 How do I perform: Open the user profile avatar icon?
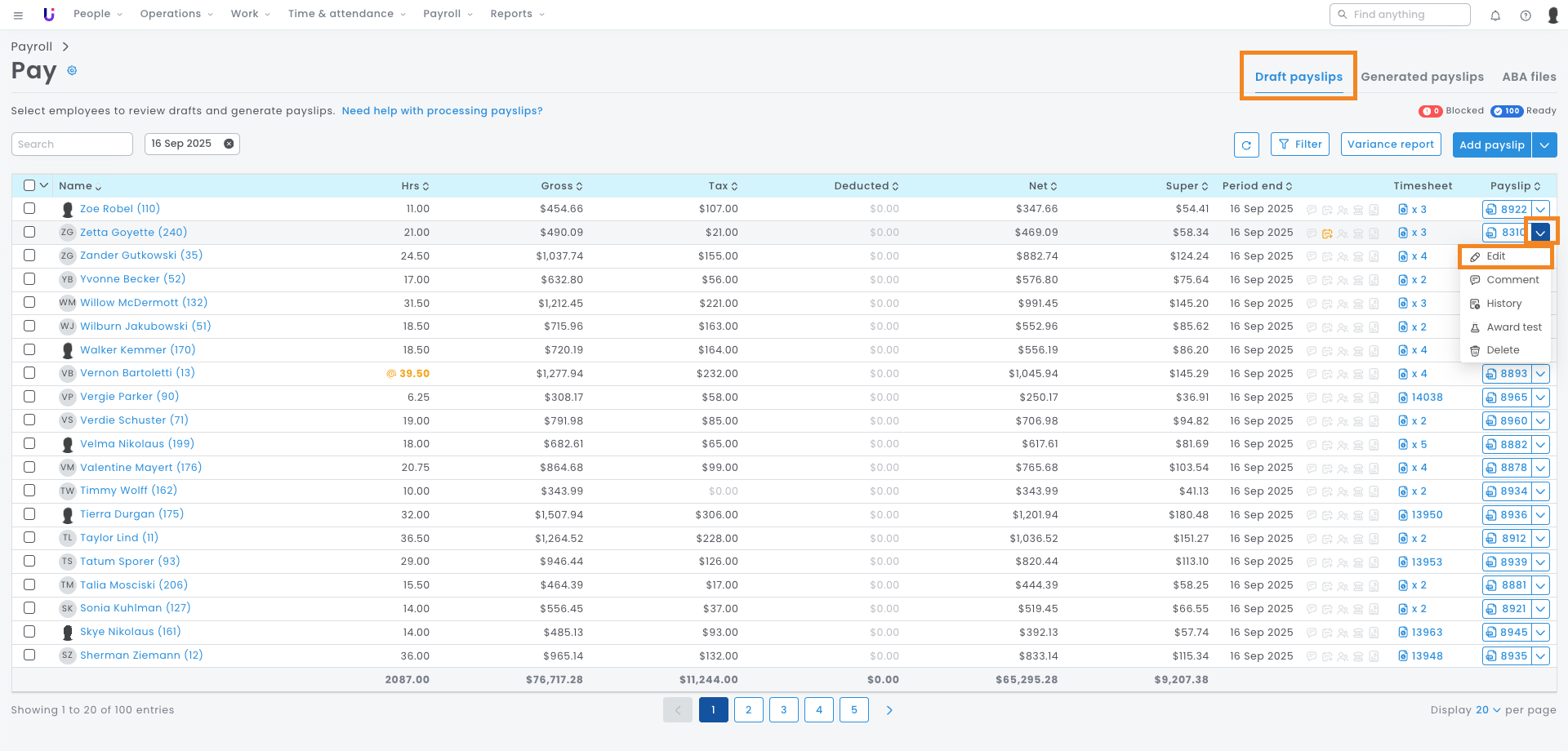pos(1552,15)
